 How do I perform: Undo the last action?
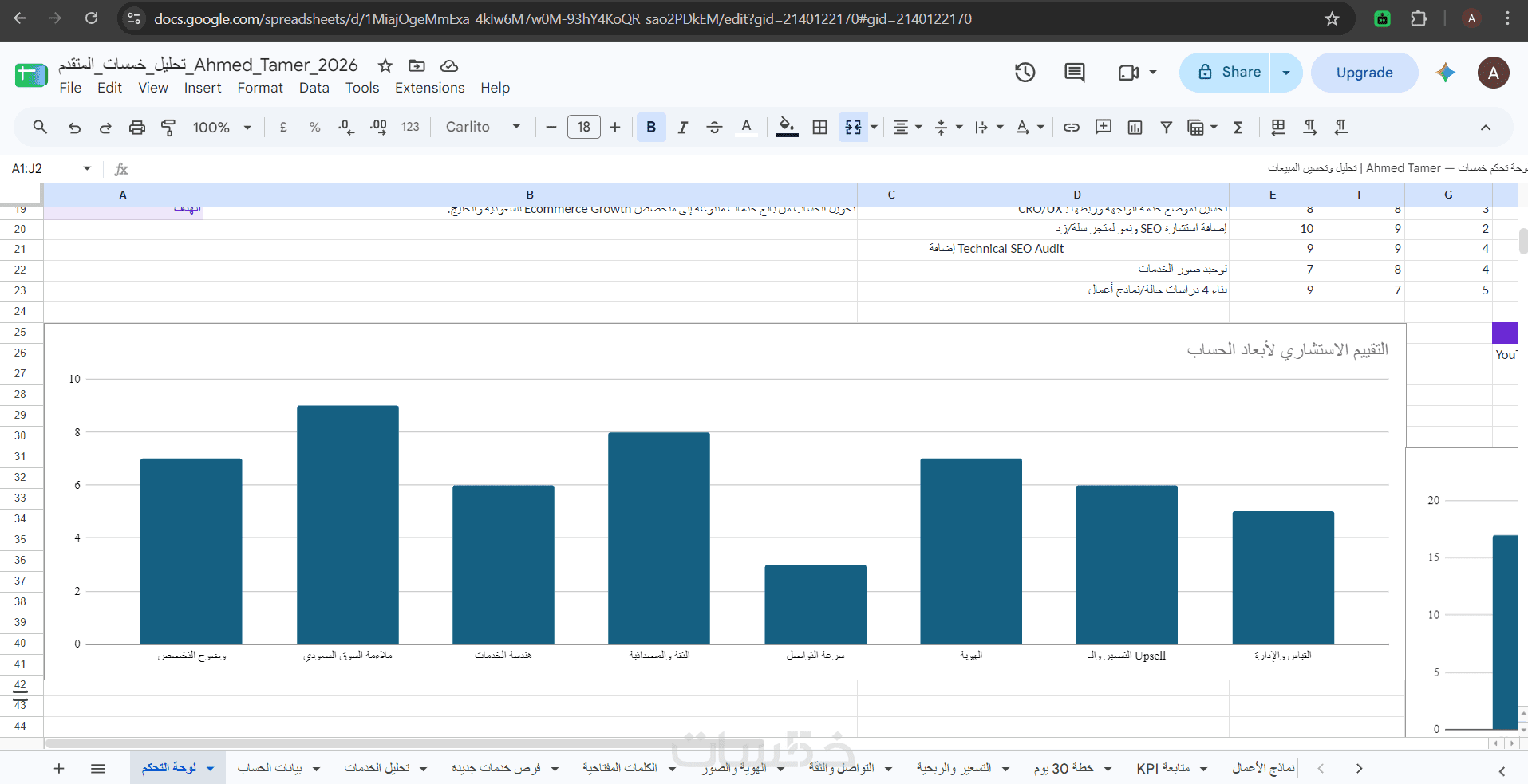click(x=74, y=128)
